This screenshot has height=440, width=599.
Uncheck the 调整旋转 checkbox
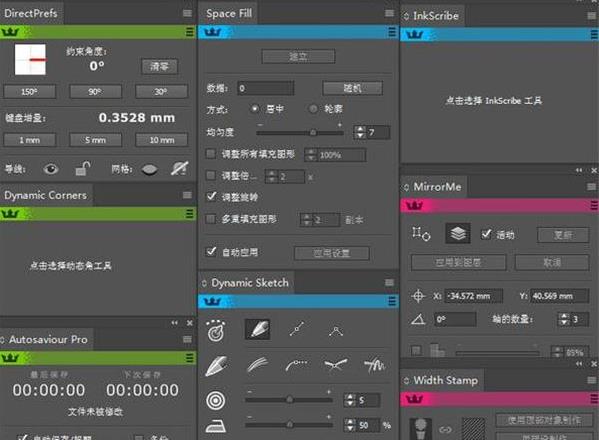pos(211,196)
